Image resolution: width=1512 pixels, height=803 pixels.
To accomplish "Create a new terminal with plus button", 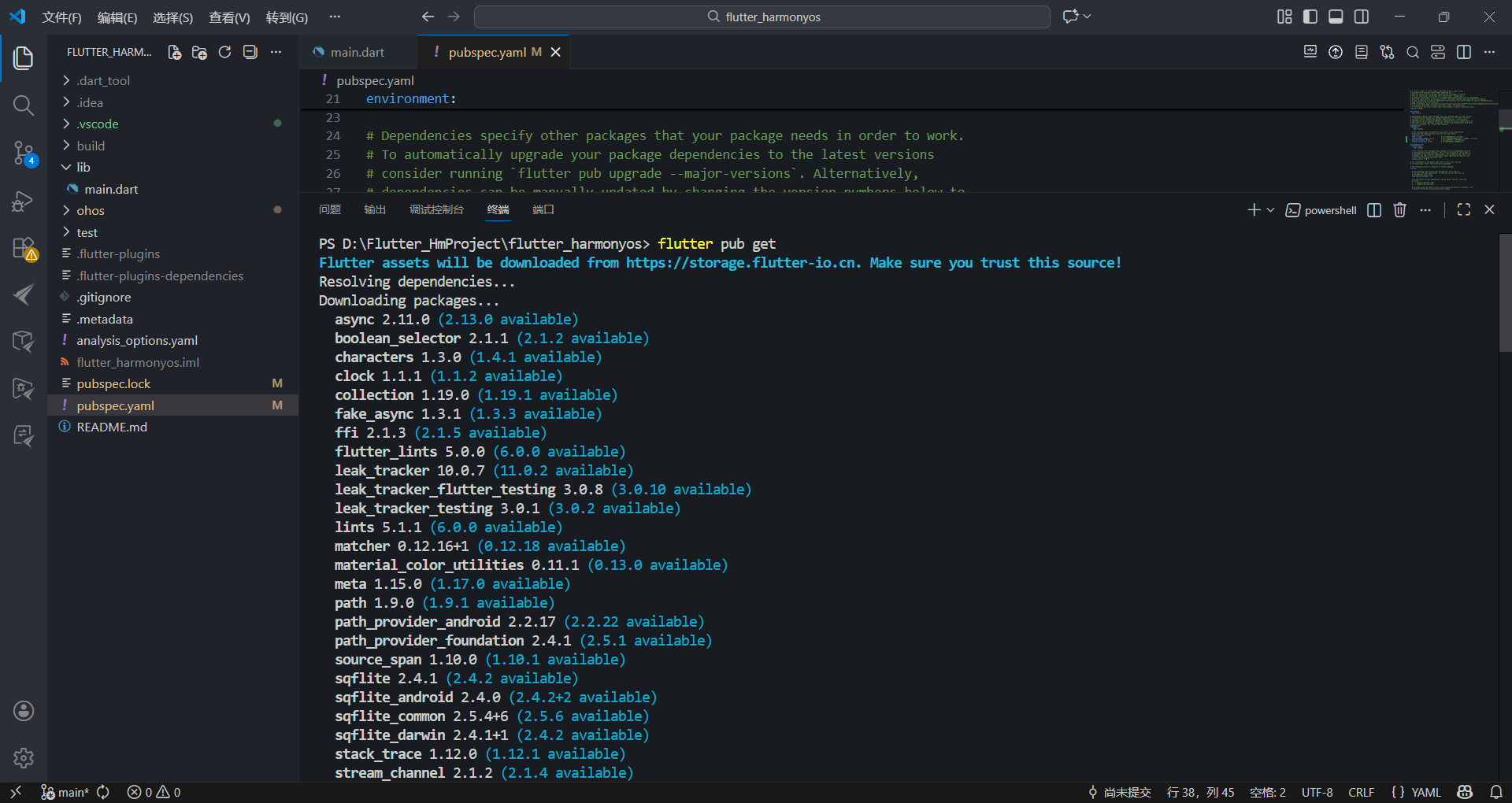I will (1254, 209).
